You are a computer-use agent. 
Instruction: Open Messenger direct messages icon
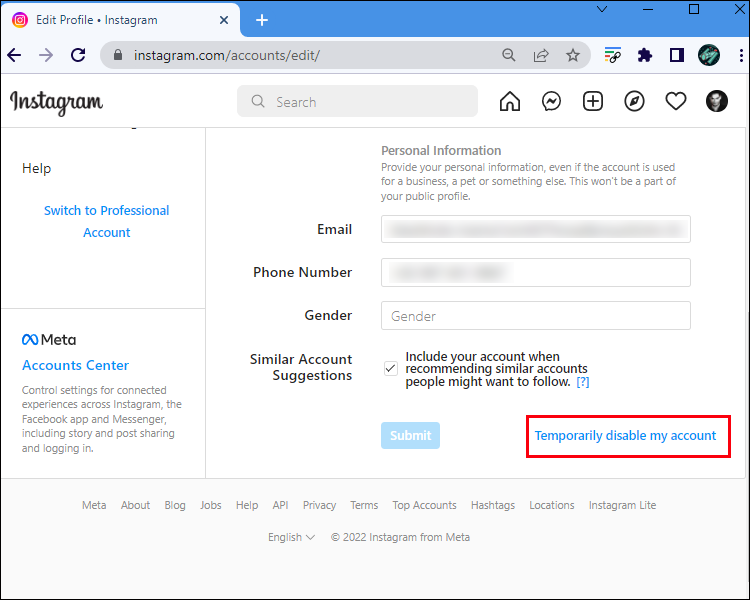point(551,101)
